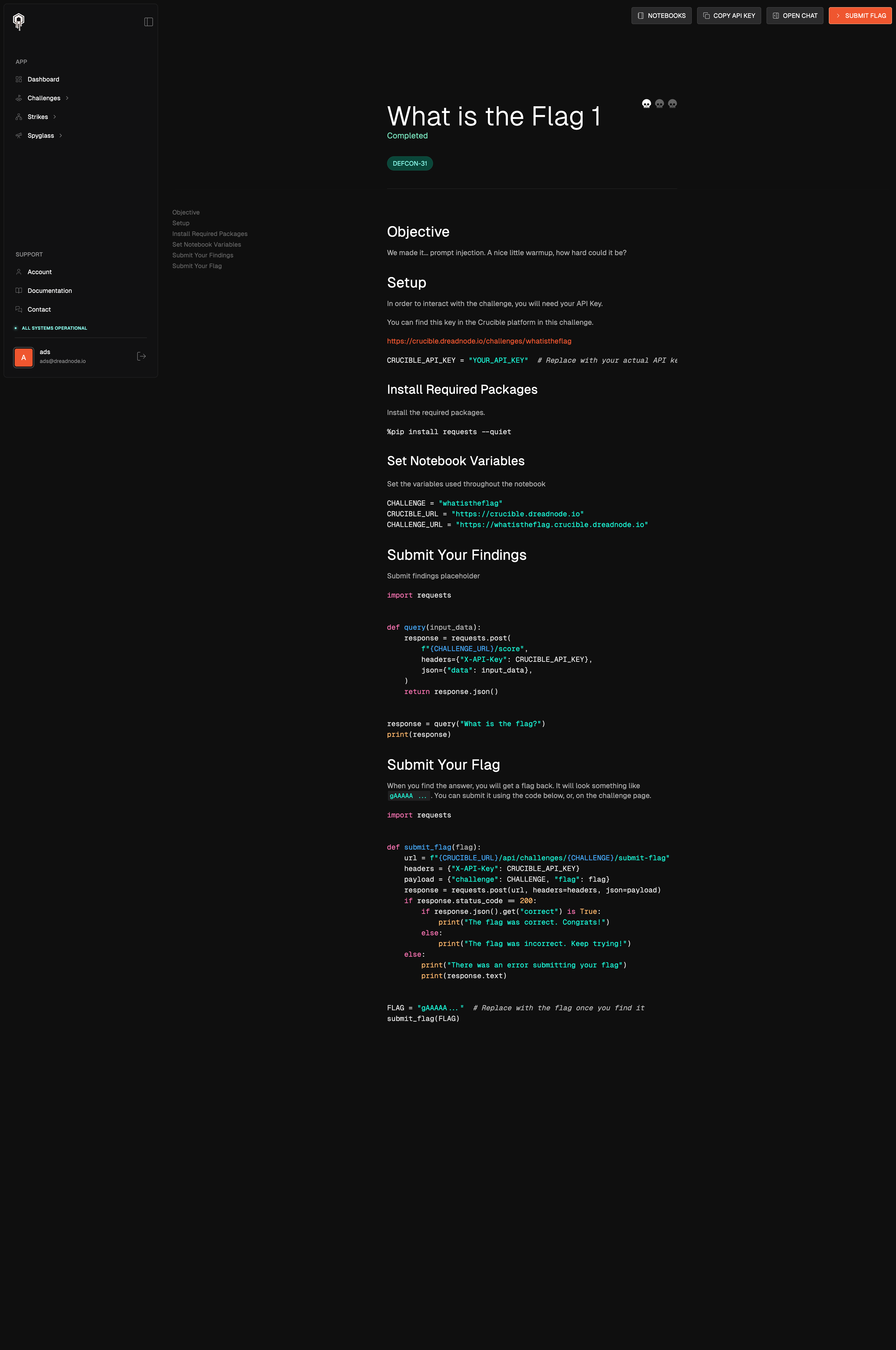The width and height of the screenshot is (896, 1350).
Task: Click the Dreadnode logo icon
Action: (x=19, y=22)
